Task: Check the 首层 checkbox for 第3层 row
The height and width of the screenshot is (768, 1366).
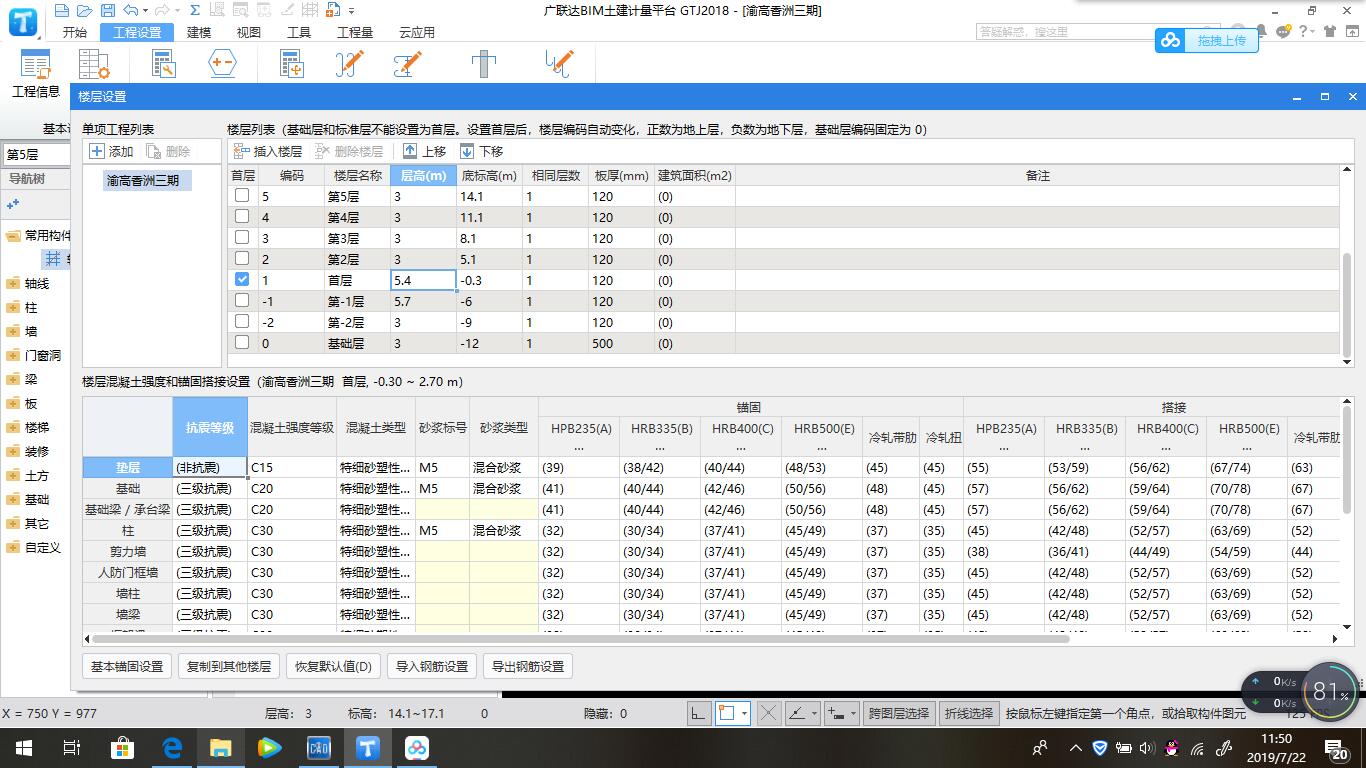Action: [x=241, y=238]
